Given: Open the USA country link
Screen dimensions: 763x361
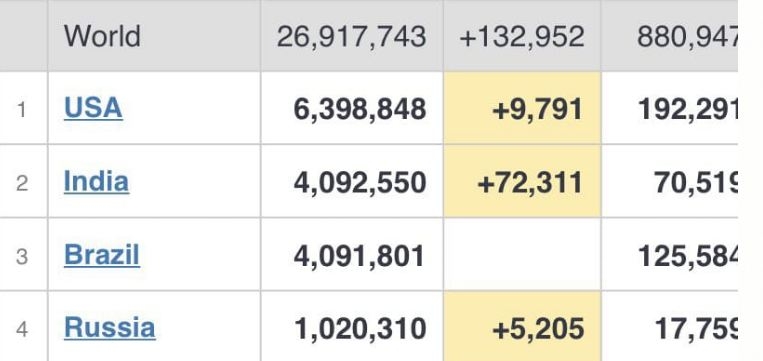Looking at the screenshot, I should [x=93, y=108].
